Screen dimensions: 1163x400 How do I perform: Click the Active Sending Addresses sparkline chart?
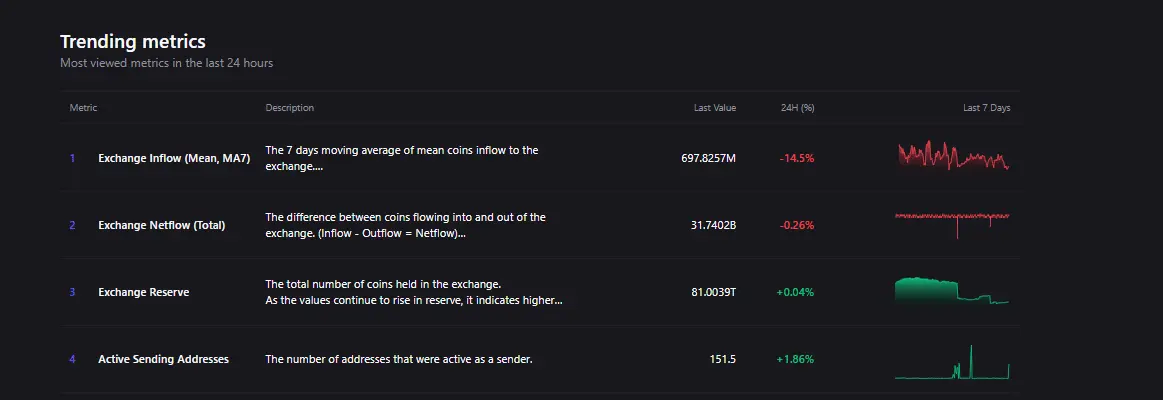952,364
